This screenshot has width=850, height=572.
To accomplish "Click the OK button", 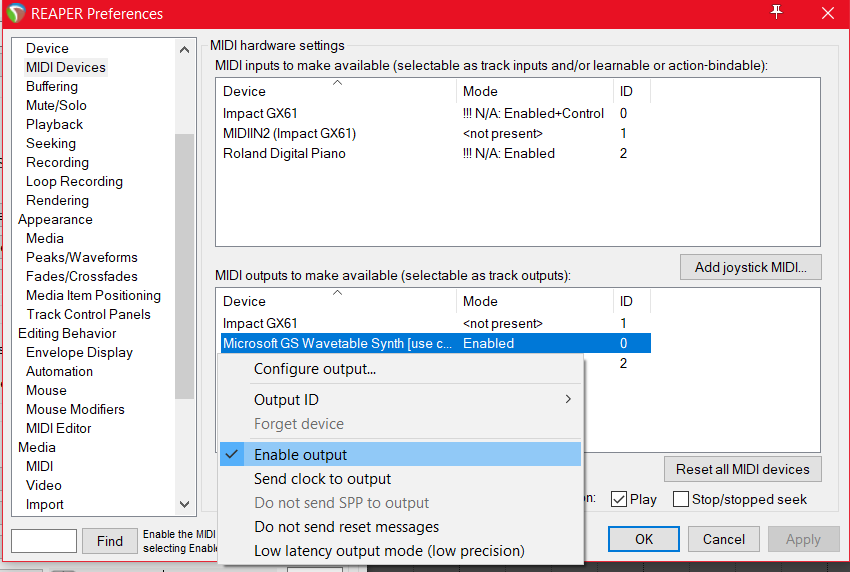I will [643, 539].
